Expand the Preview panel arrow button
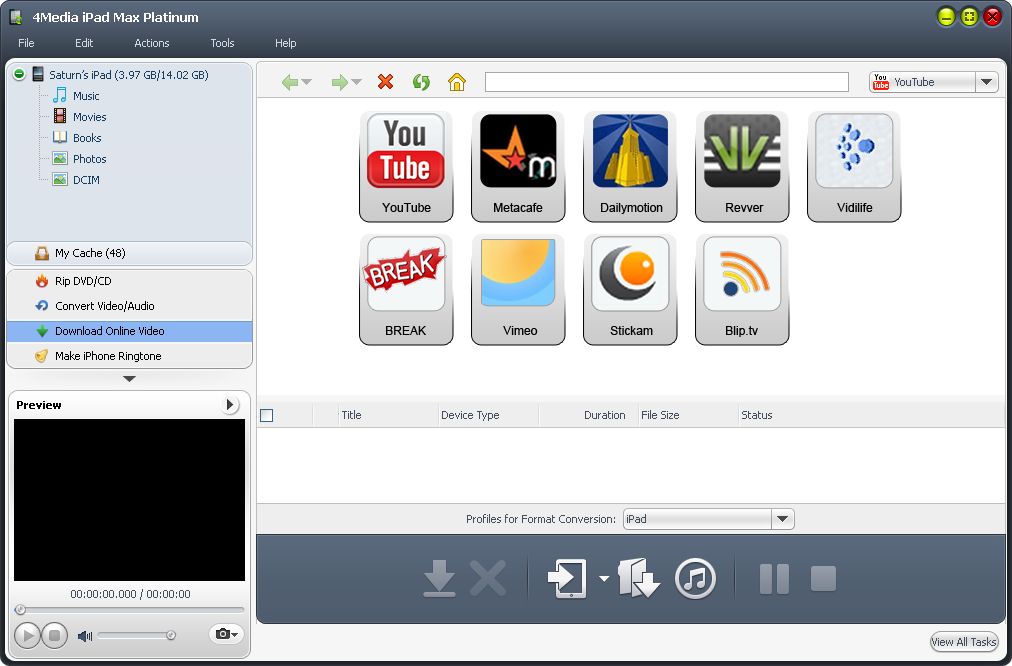The height and width of the screenshot is (666, 1012). [230, 405]
